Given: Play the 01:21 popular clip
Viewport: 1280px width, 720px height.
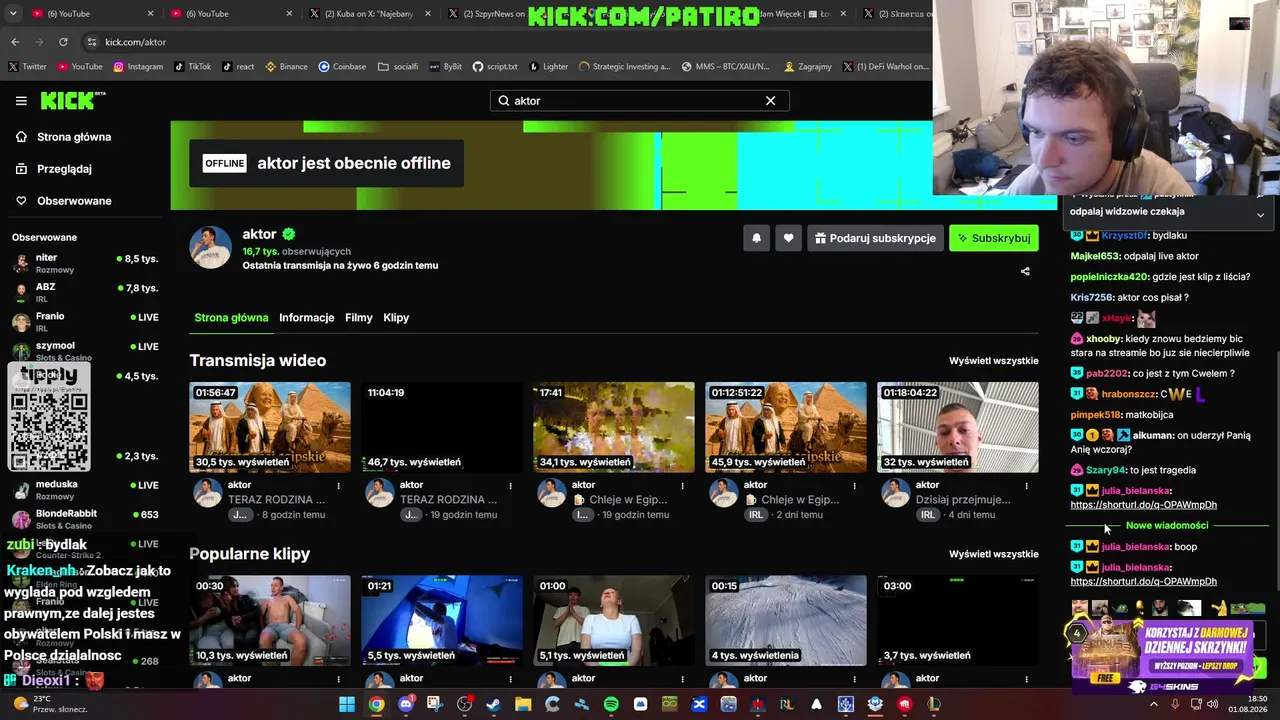Looking at the screenshot, I should click(442, 620).
